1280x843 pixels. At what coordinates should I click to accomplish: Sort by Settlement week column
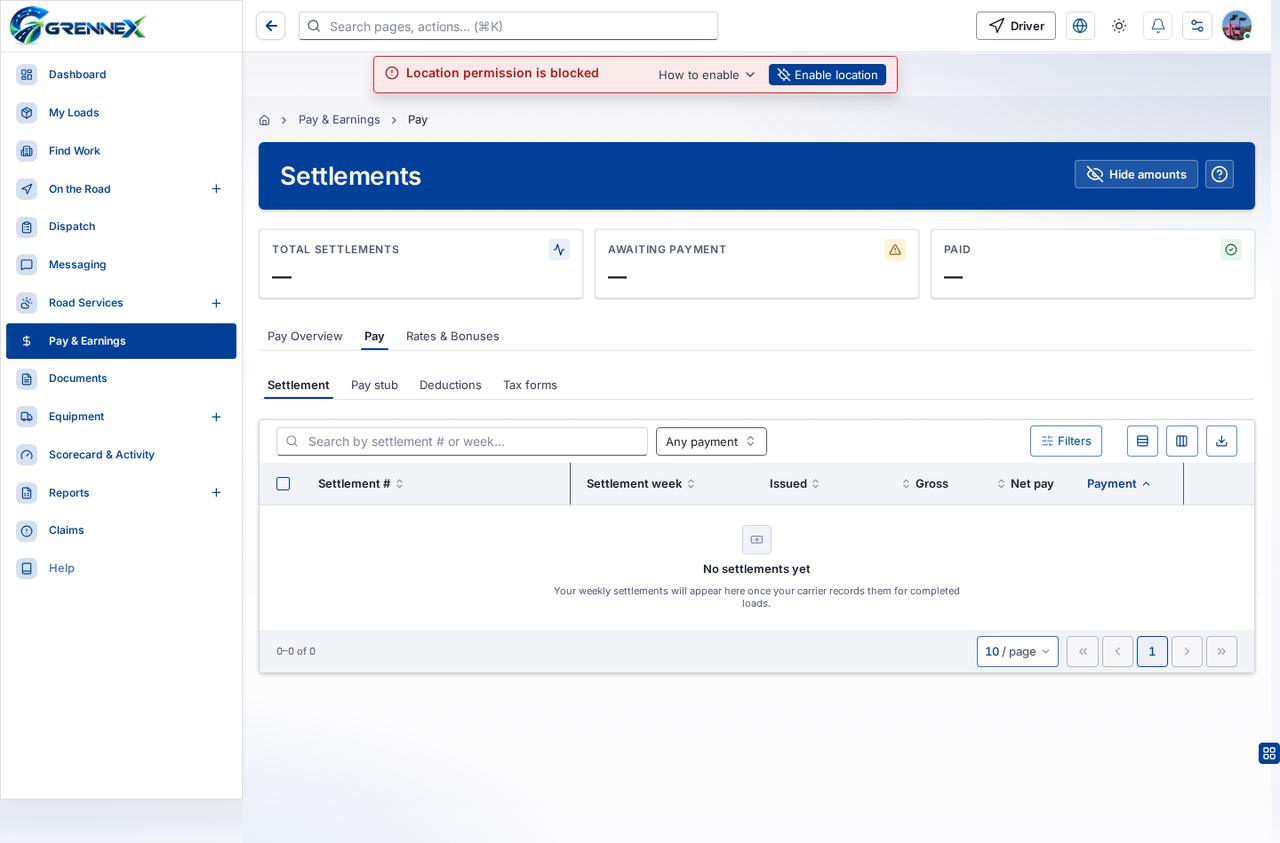tap(640, 484)
